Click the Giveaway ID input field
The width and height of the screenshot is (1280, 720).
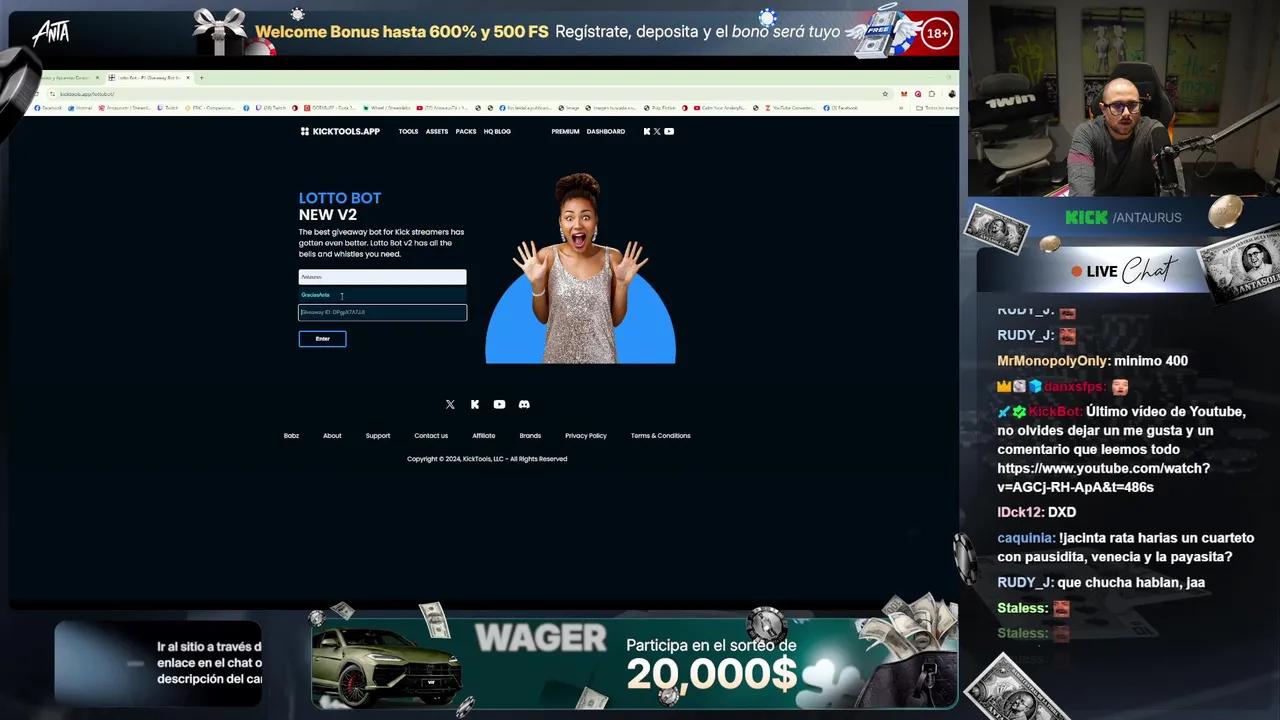[382, 312]
